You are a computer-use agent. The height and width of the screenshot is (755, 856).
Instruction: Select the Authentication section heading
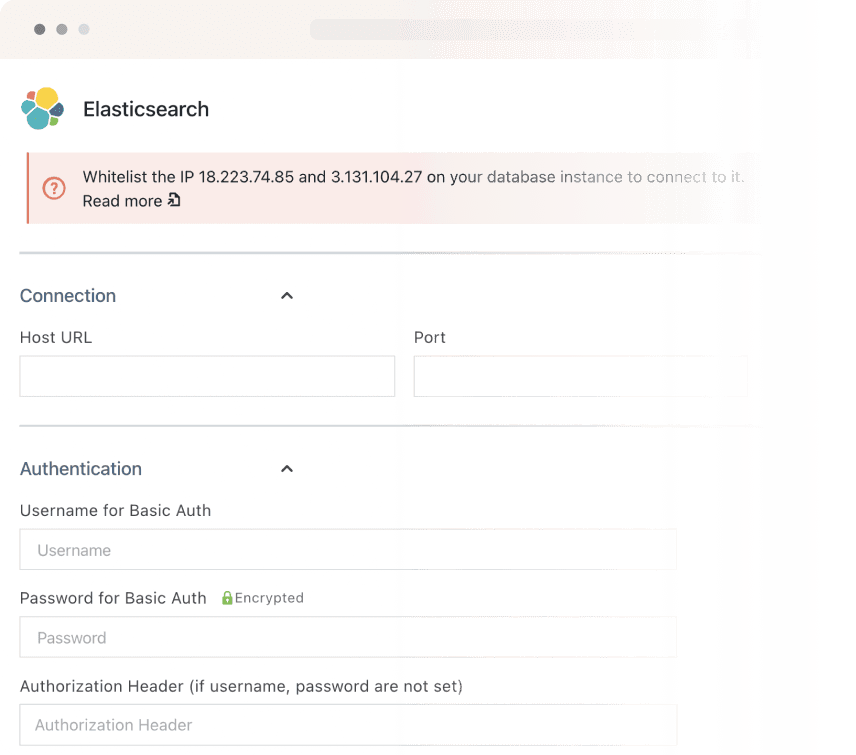[x=80, y=468]
